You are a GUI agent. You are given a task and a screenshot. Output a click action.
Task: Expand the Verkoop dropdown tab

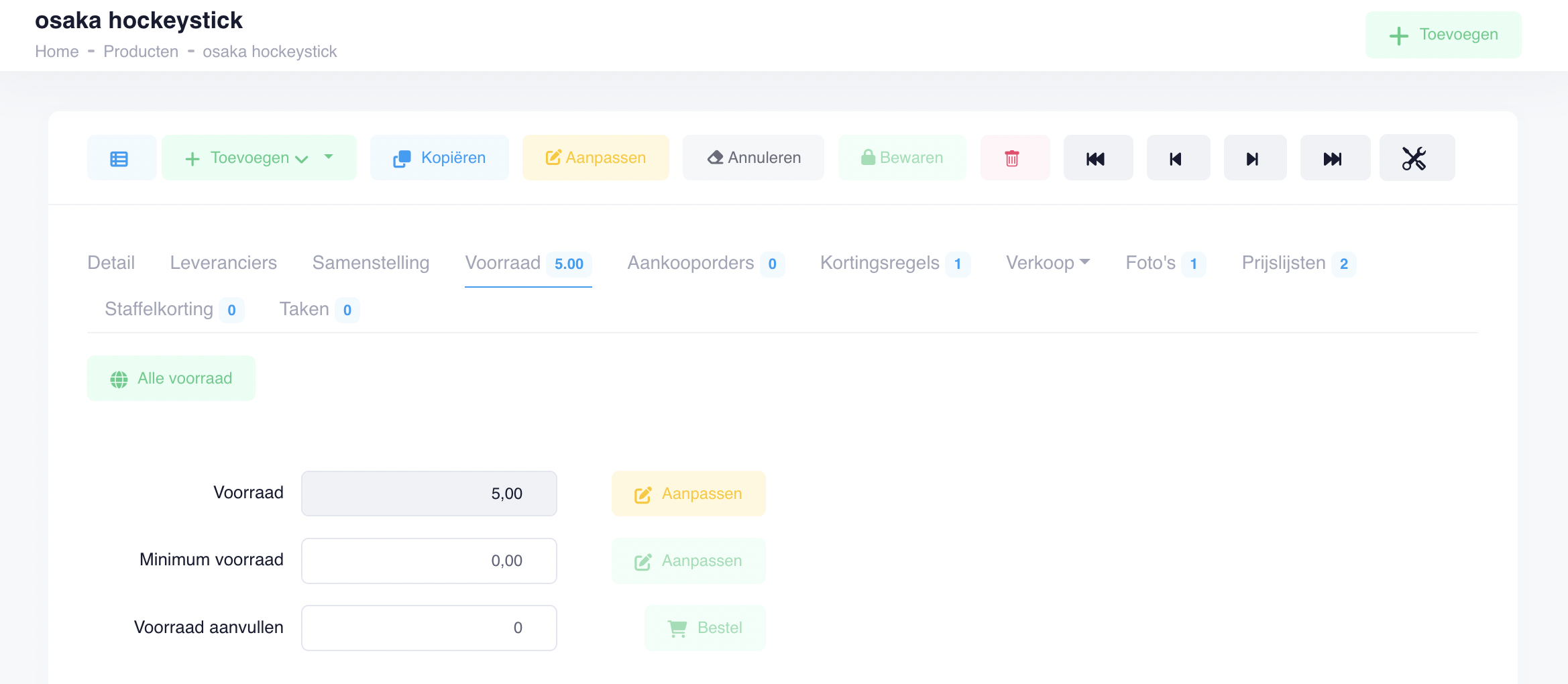coord(1048,263)
